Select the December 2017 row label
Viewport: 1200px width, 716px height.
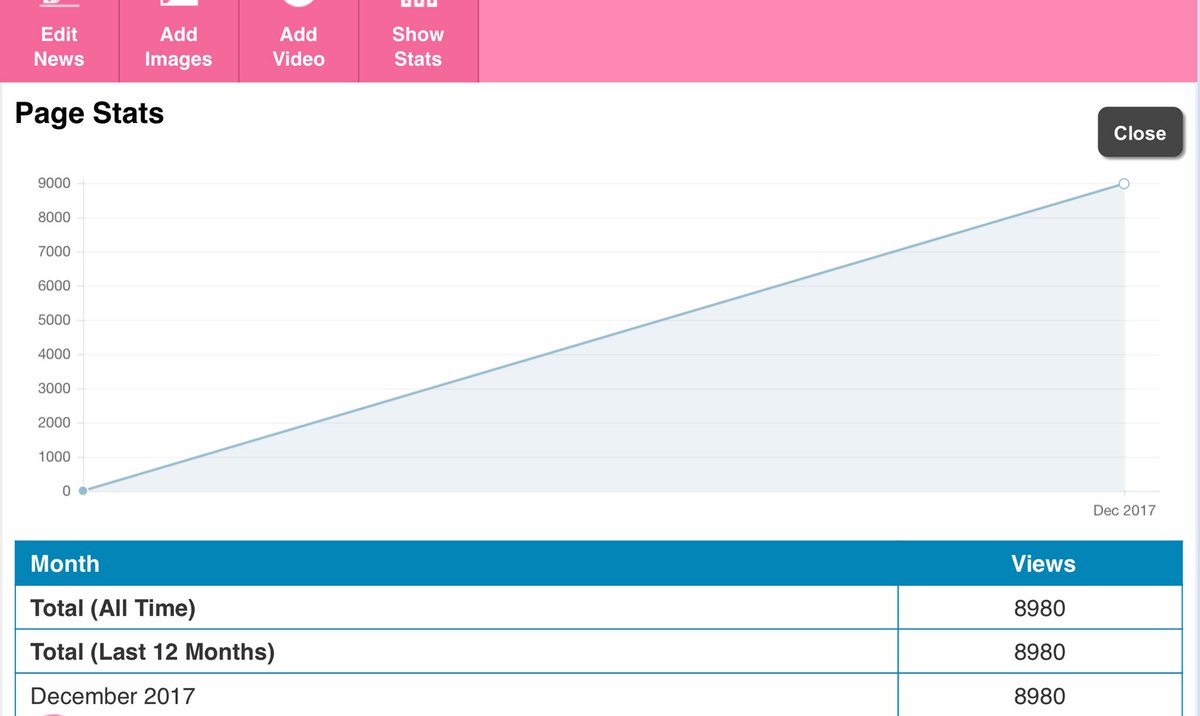pyautogui.click(x=113, y=696)
